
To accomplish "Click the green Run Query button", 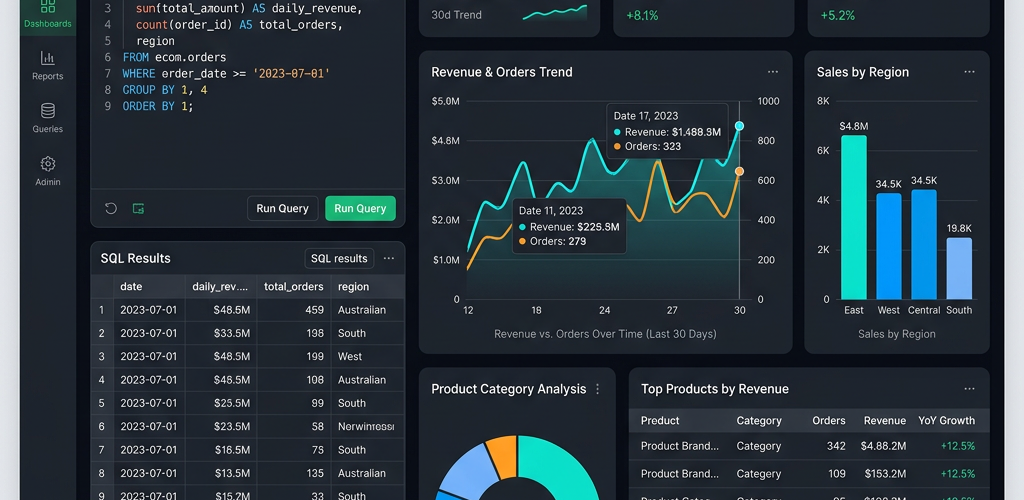I will [x=360, y=208].
